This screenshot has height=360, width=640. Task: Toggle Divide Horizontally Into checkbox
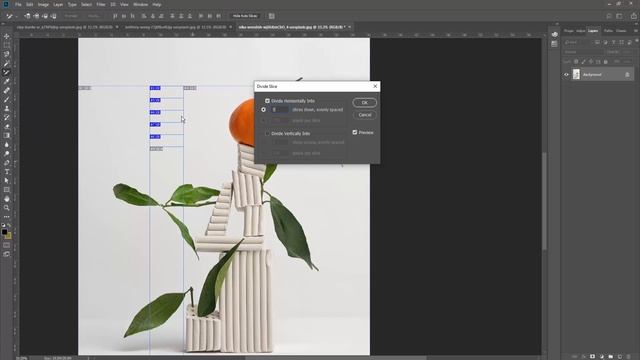click(x=267, y=101)
